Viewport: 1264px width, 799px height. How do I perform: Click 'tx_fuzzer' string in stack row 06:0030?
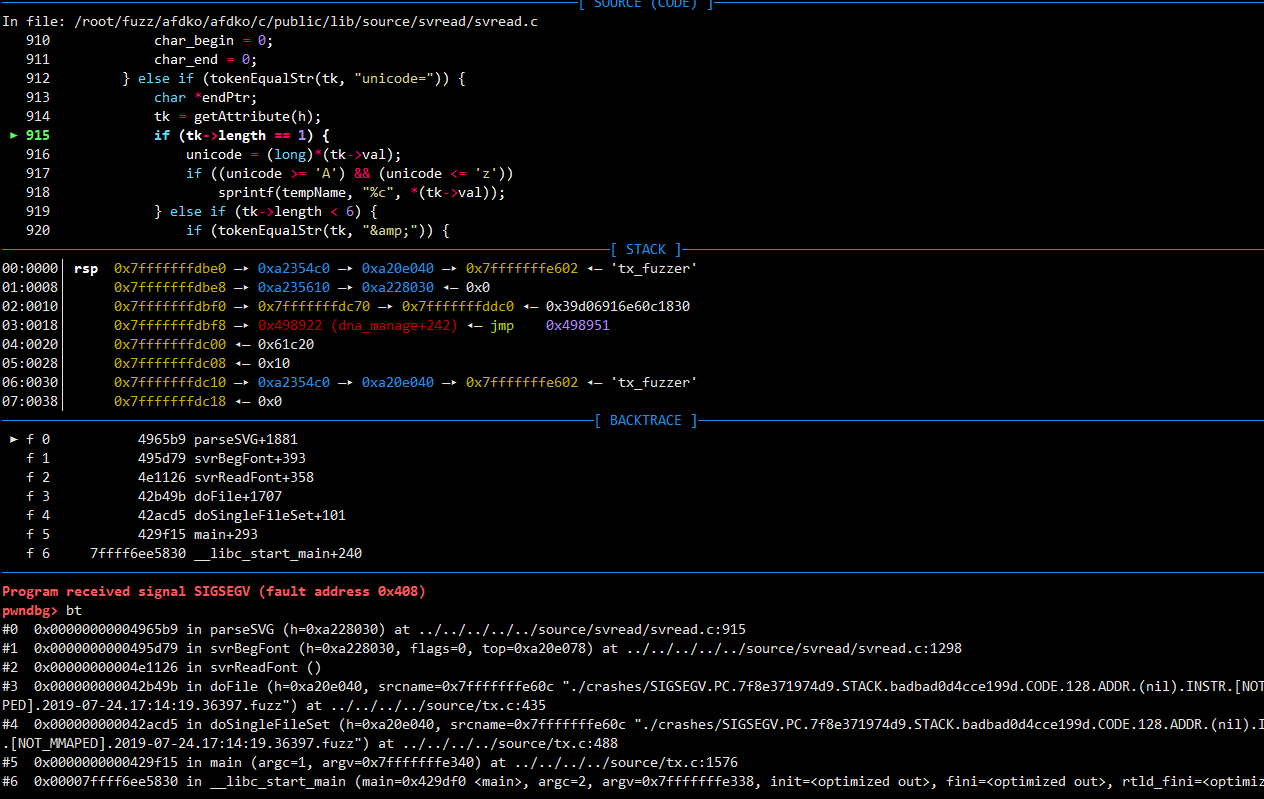pyautogui.click(x=654, y=382)
